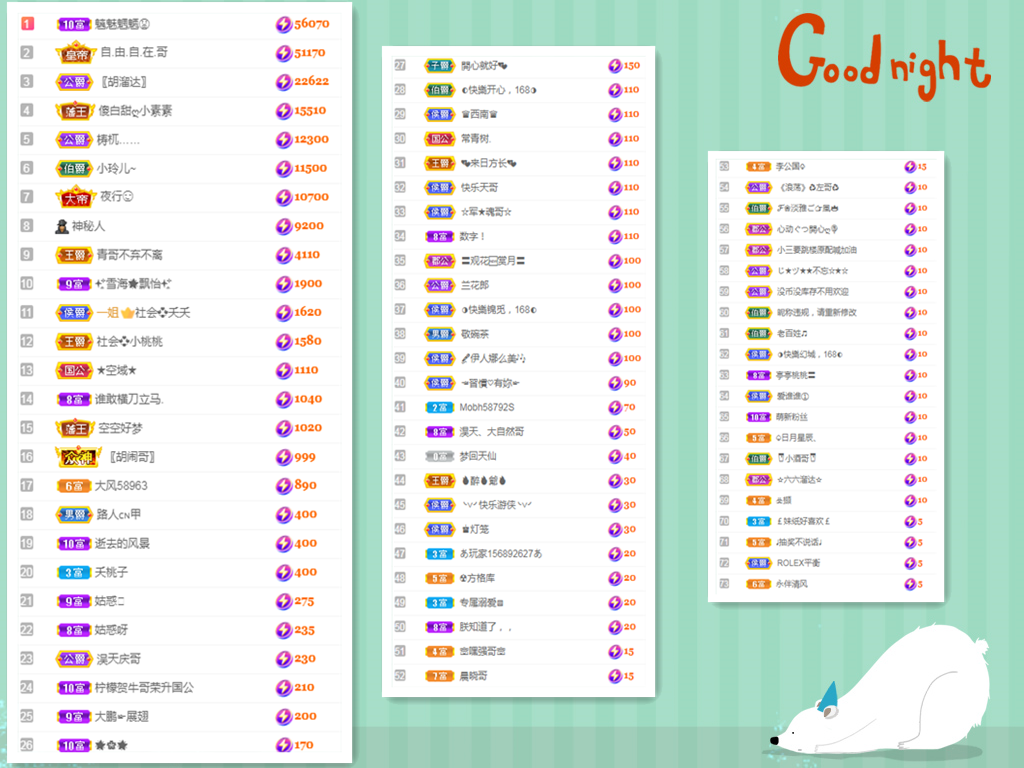This screenshot has width=1024, height=768.
Task: Click the 6富 badge beside 大风58963
Action: tap(73, 486)
